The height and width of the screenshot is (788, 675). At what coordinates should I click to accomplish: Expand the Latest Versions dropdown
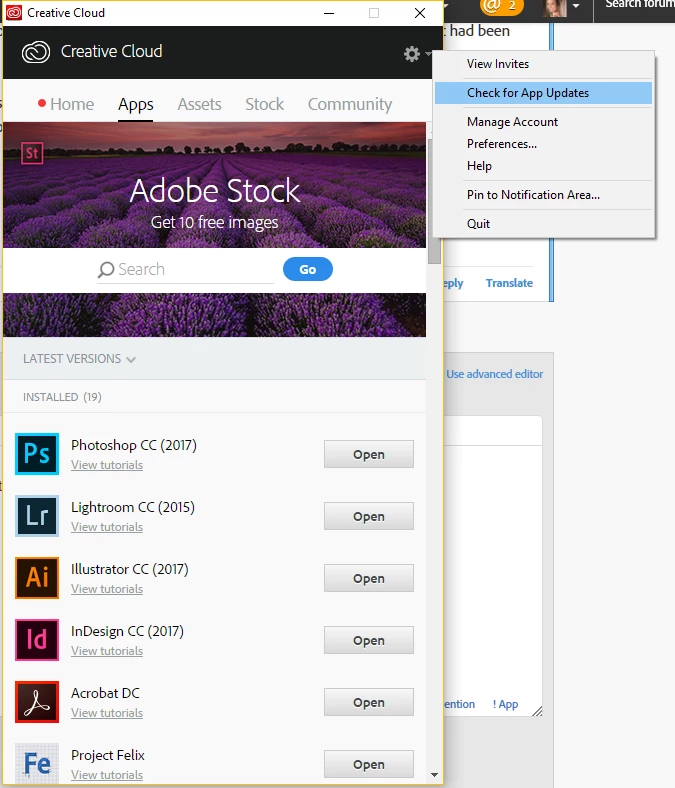pos(79,359)
